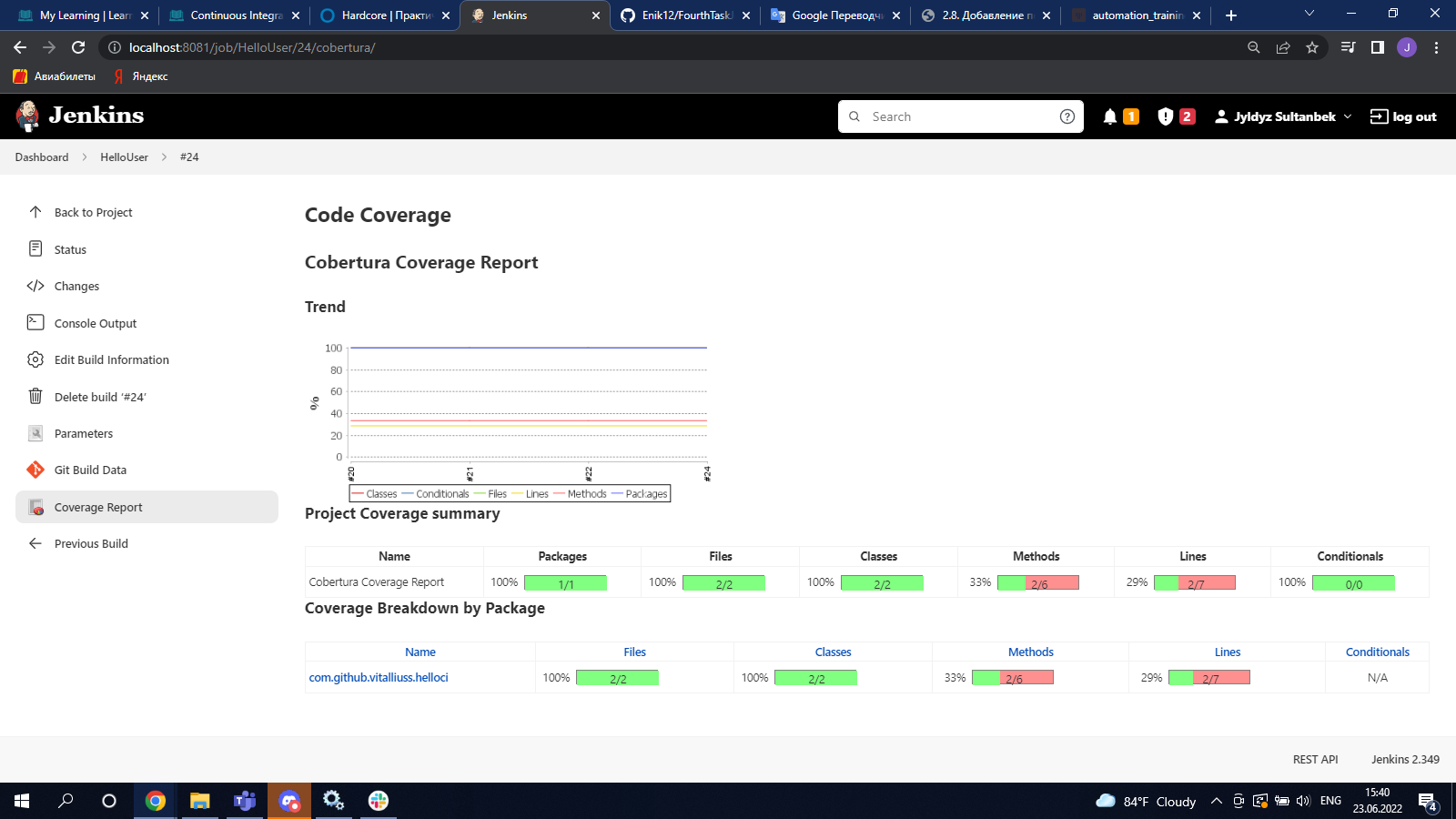Open security warnings shield icon
The height and width of the screenshot is (819, 1456).
pos(1165,116)
